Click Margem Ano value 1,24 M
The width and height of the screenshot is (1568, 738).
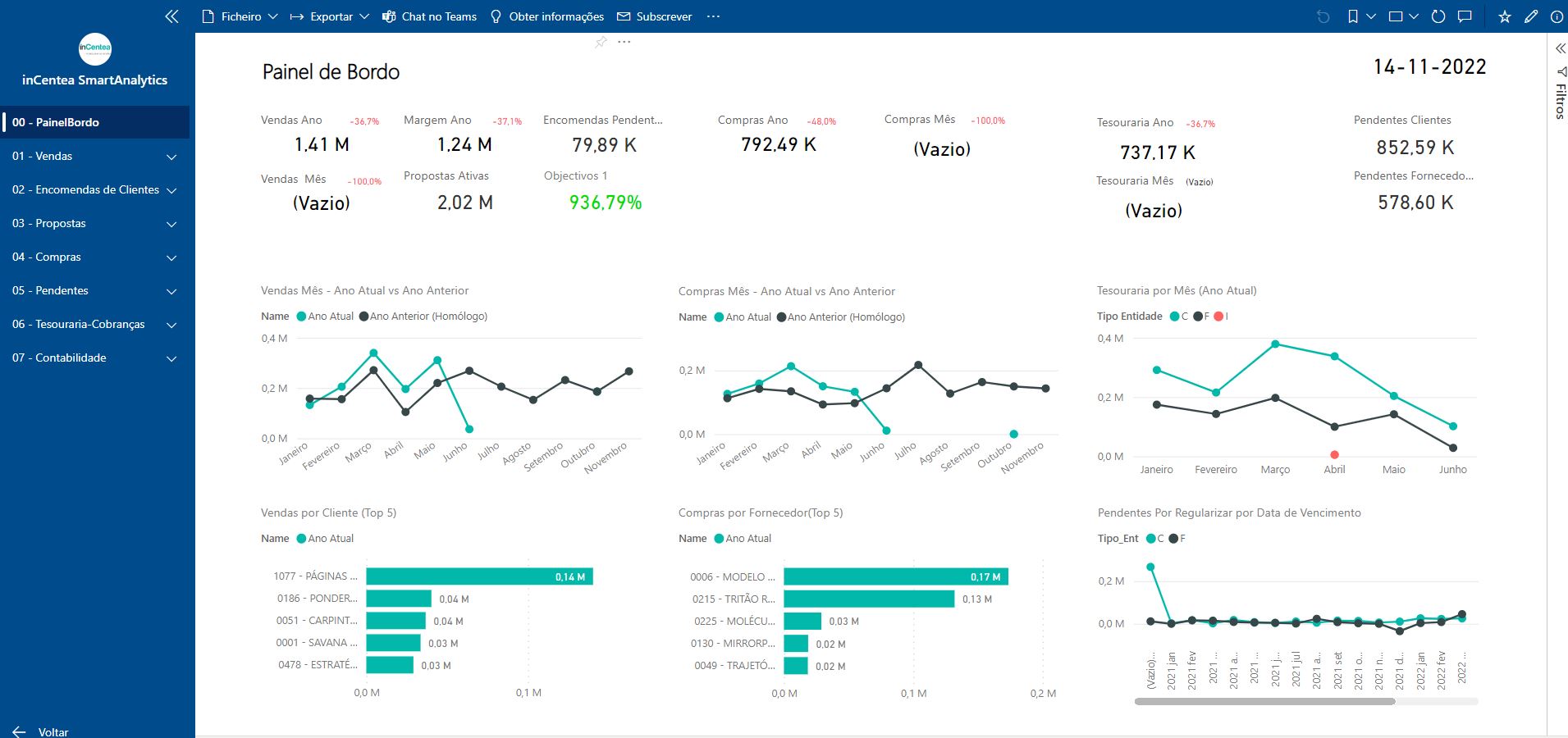tap(464, 145)
